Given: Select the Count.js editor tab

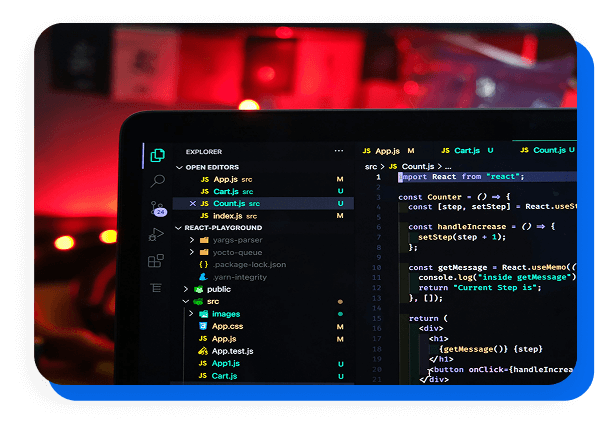Looking at the screenshot, I should click(547, 150).
